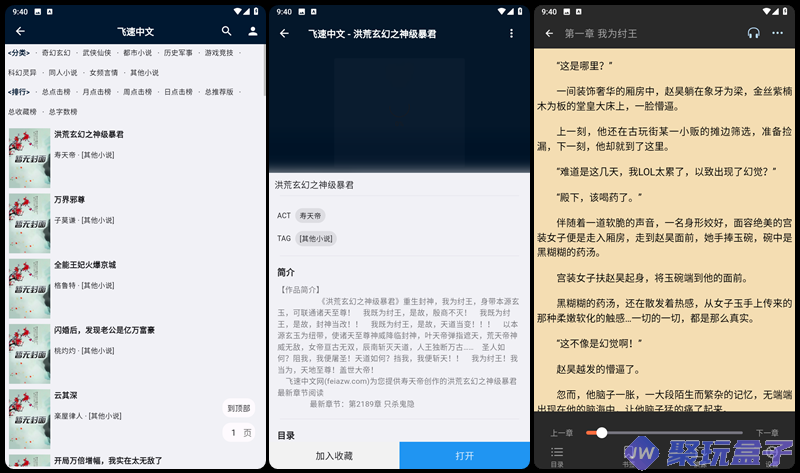Open the 总字数榜 ranking
The width and height of the screenshot is (800, 473).
(63, 112)
